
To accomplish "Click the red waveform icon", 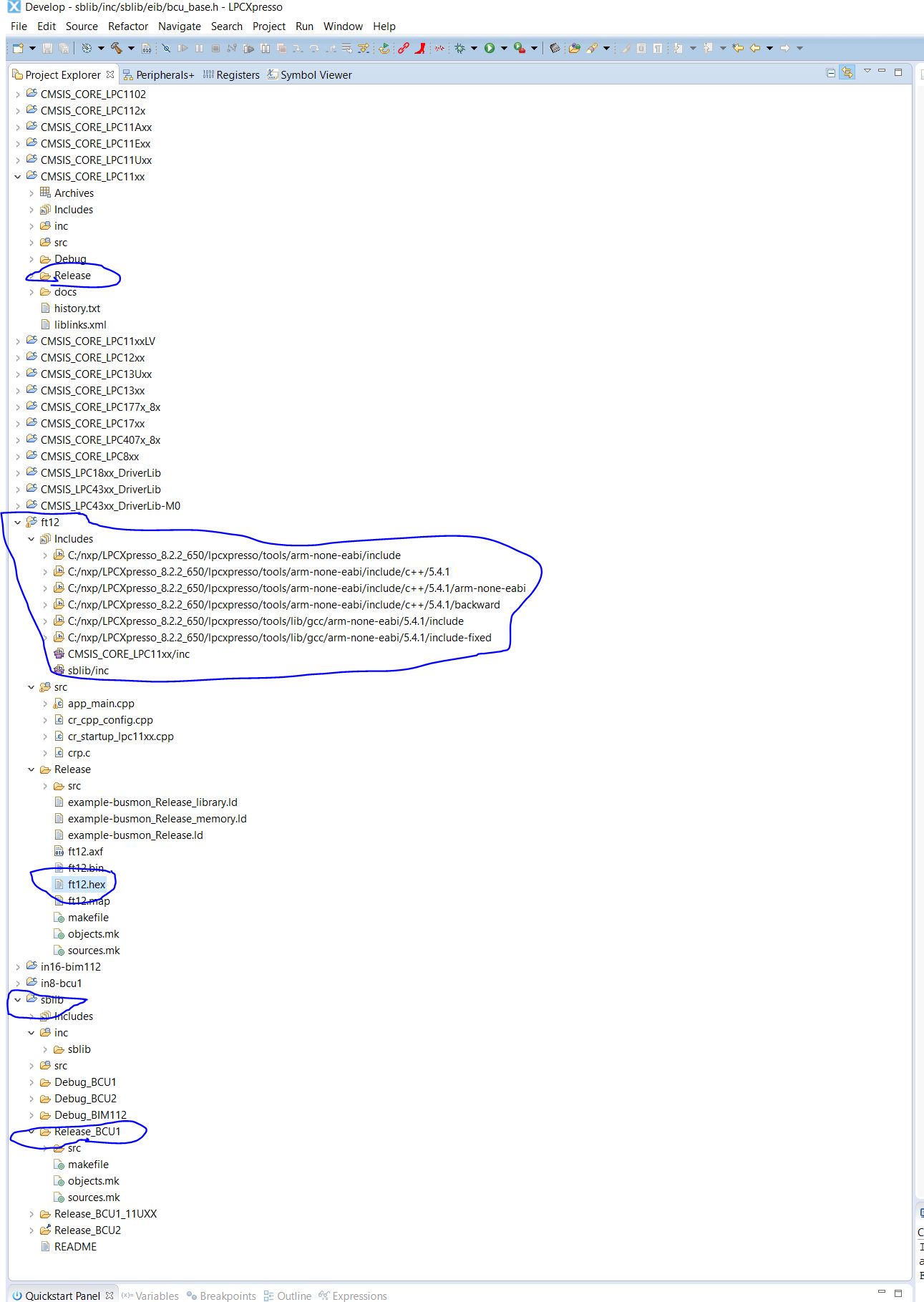I will click(439, 48).
